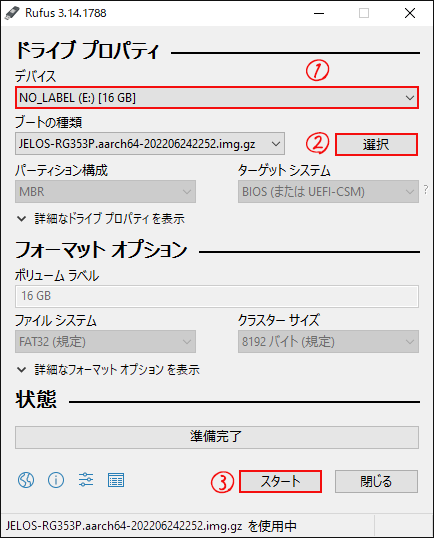Image resolution: width=434 pixels, height=538 pixels.
Task: Open the JELOS image boot type dropdown
Action: tap(150, 144)
